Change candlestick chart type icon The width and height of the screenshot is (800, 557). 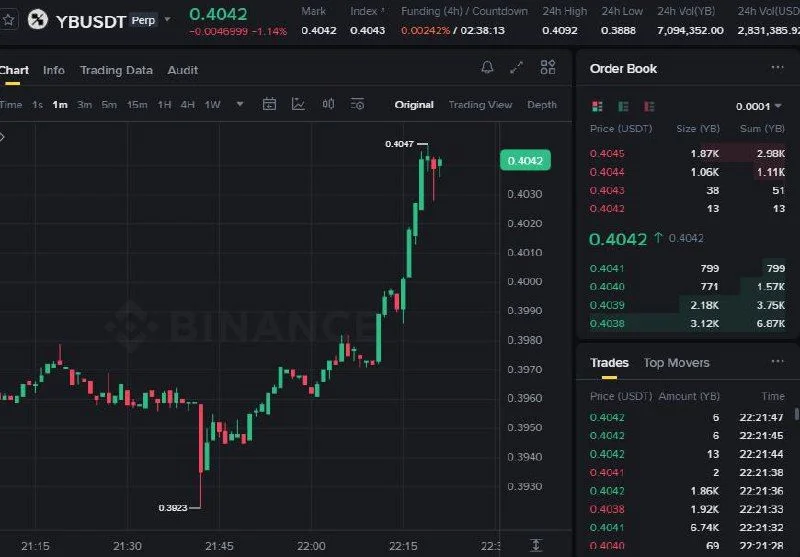coord(328,104)
